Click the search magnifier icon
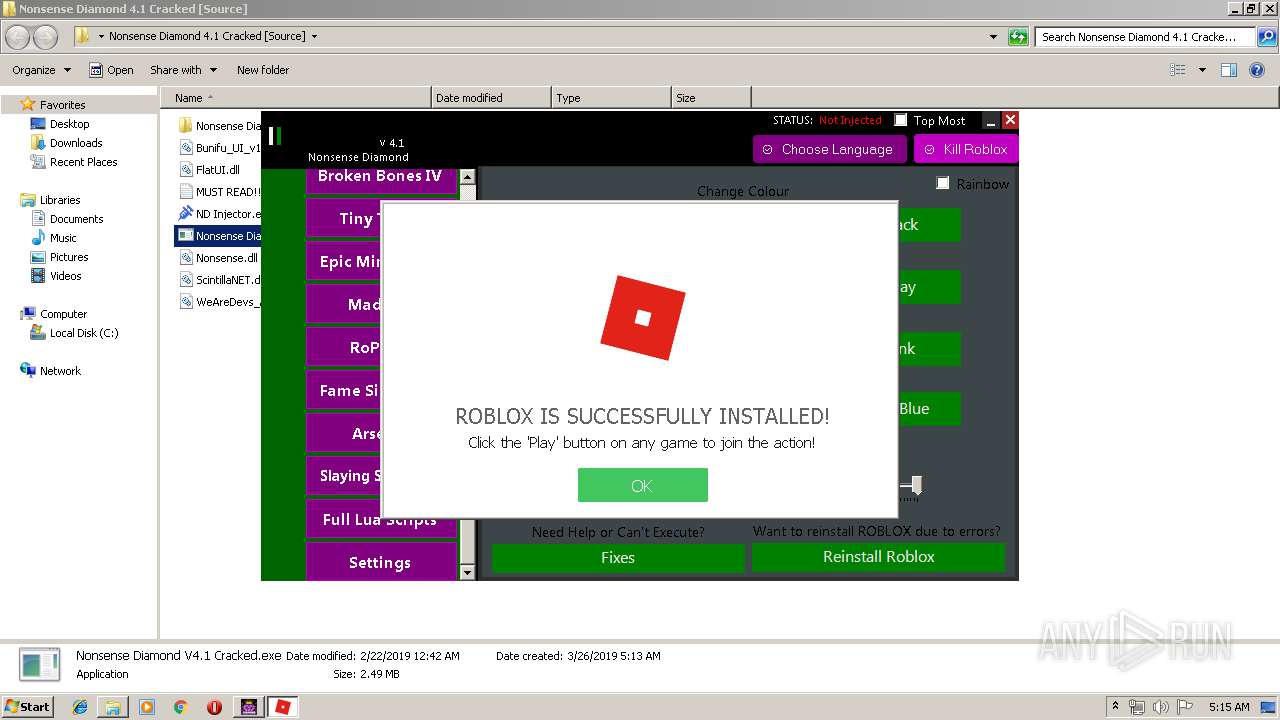 pos(1266,37)
